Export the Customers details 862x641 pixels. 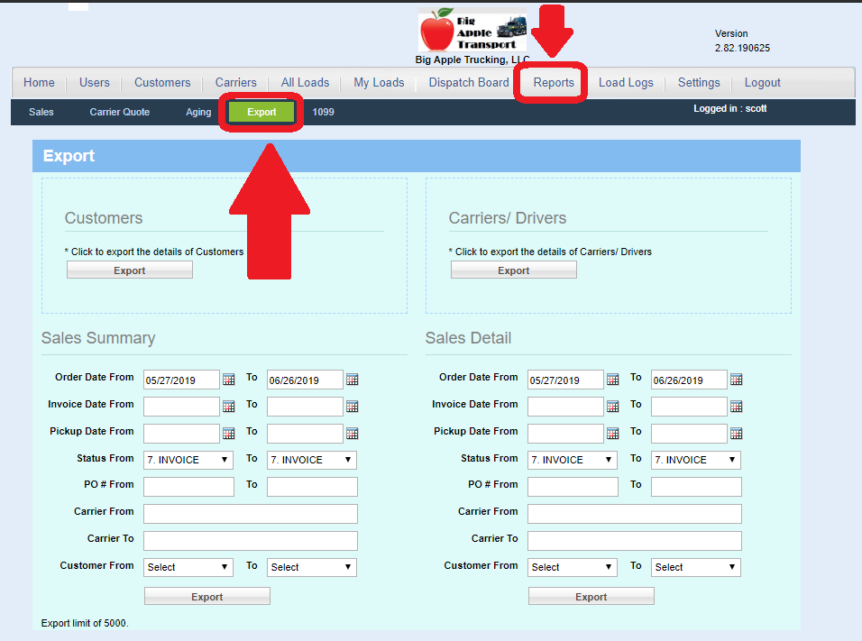pyautogui.click(x=129, y=269)
